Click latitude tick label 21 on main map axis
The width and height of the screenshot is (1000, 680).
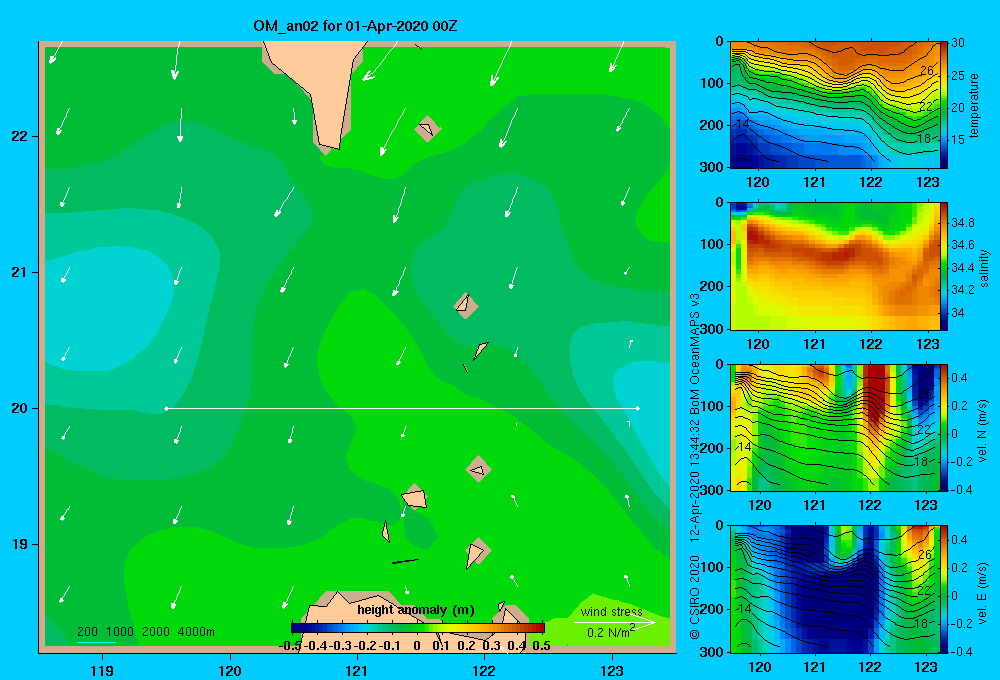pos(20,272)
